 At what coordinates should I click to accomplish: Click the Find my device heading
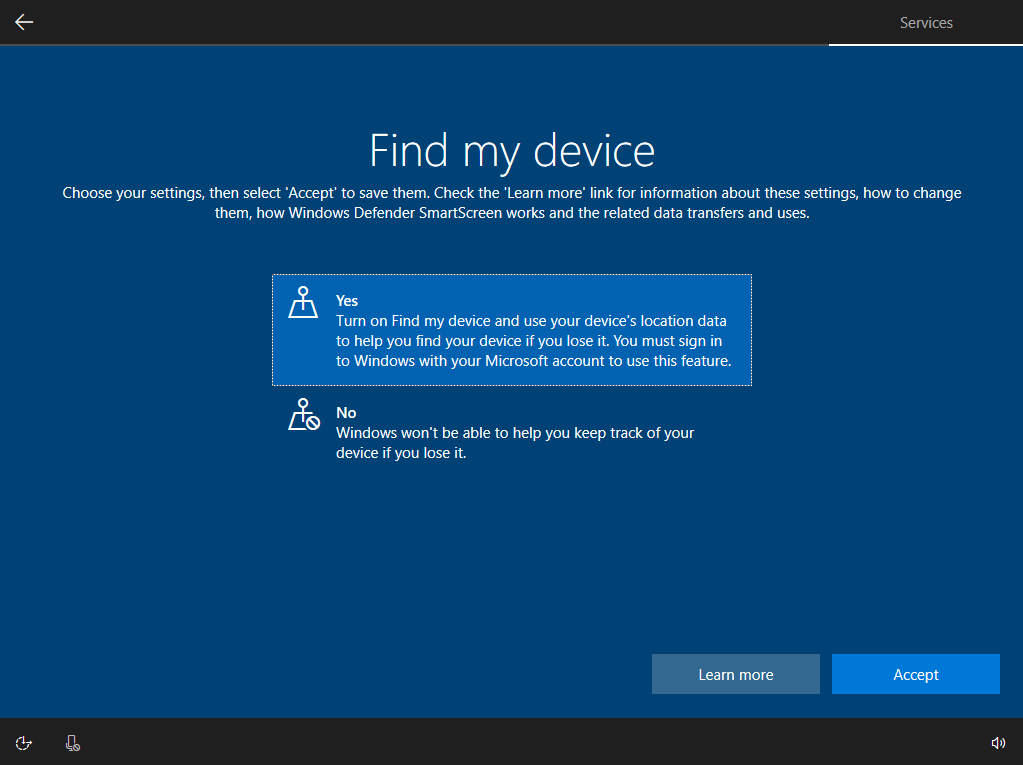tap(512, 151)
